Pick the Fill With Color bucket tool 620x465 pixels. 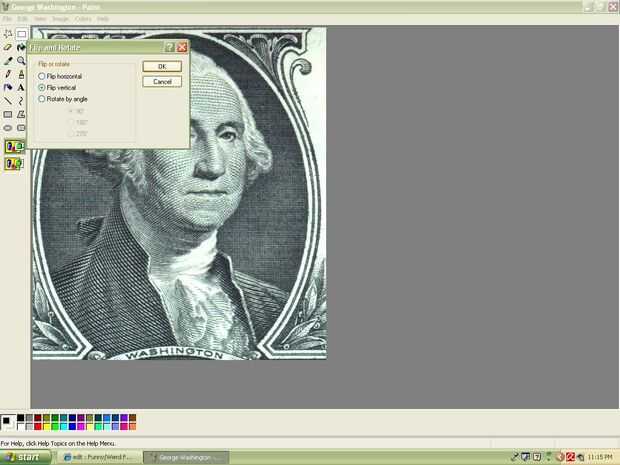click(x=21, y=47)
